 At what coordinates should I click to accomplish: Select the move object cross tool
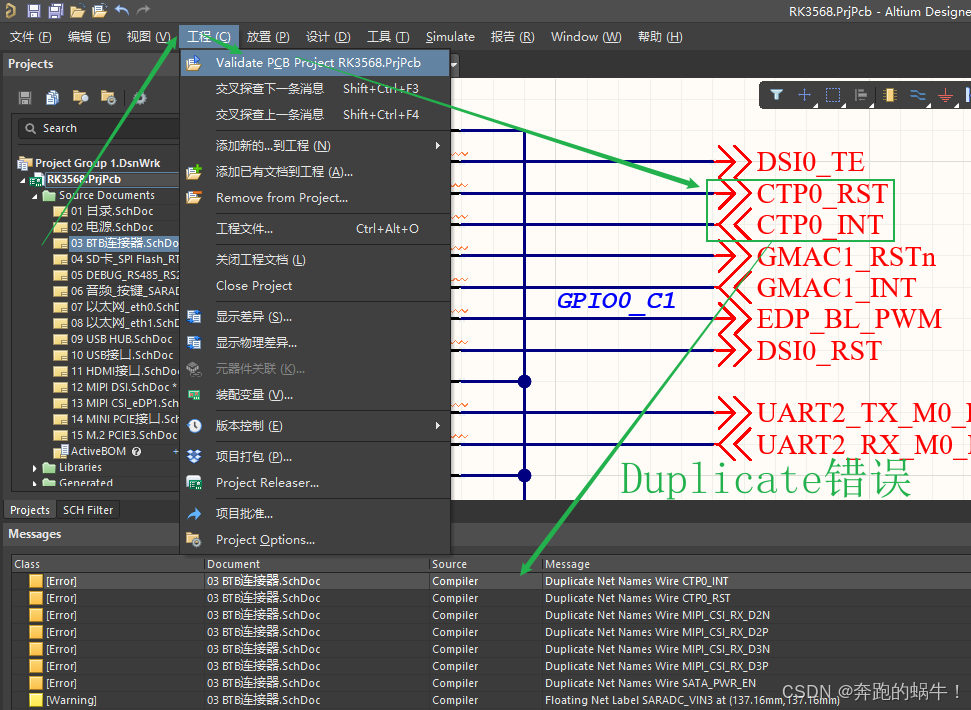804,95
